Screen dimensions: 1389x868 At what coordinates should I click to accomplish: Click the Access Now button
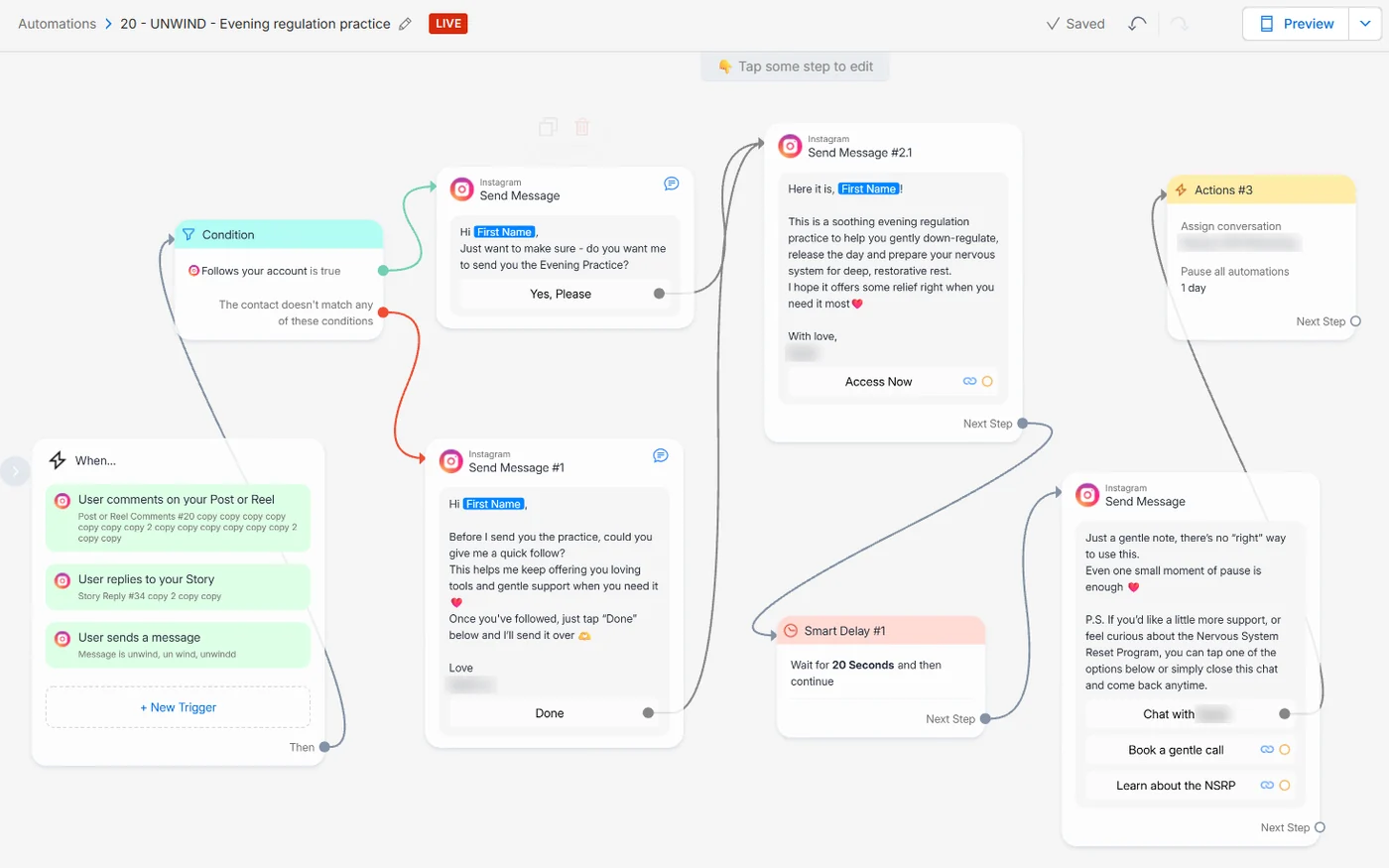coord(879,382)
